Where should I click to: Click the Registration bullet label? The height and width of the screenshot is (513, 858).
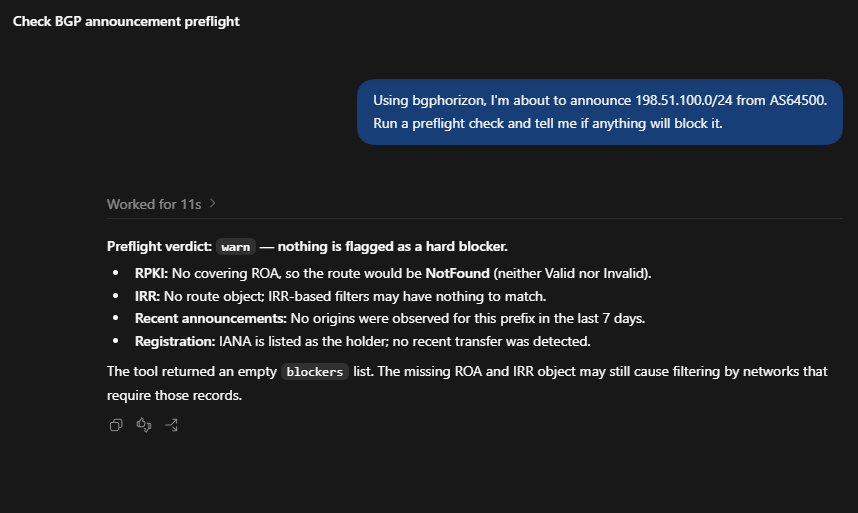tap(175, 341)
